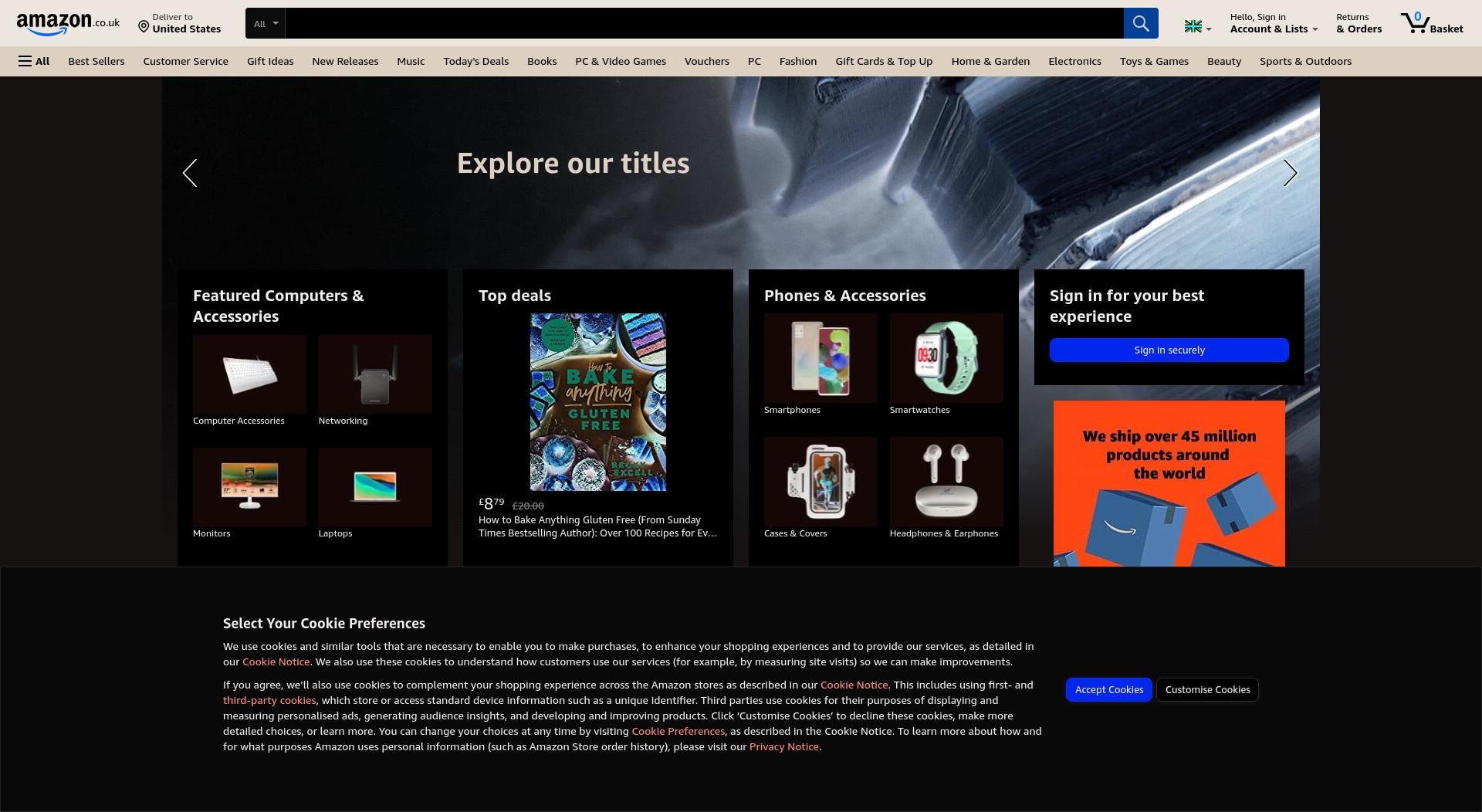The height and width of the screenshot is (812, 1482).
Task: Click the Amazon.co.uk logo
Action: (68, 24)
